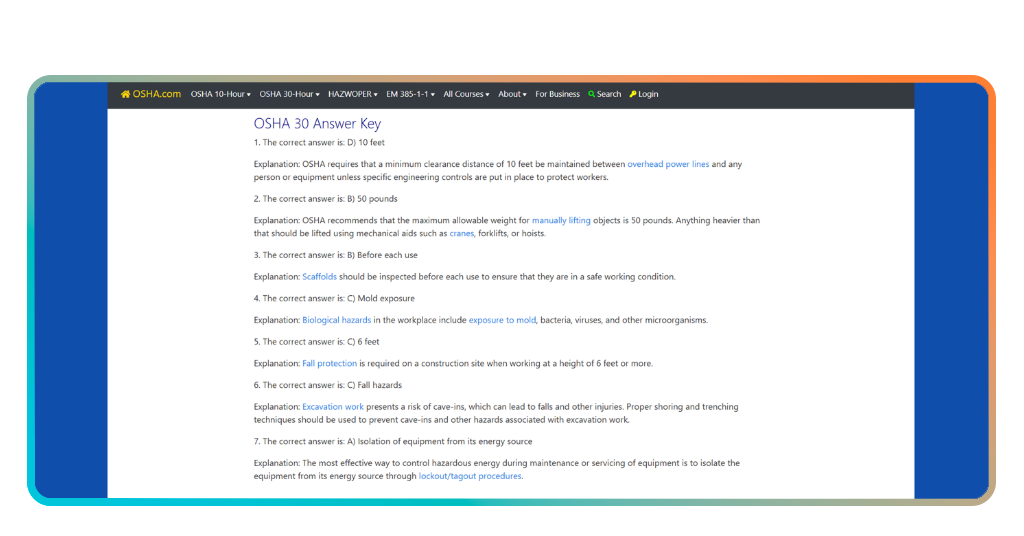The height and width of the screenshot is (536, 1024).
Task: Go to the For Business page
Action: pyautogui.click(x=557, y=94)
